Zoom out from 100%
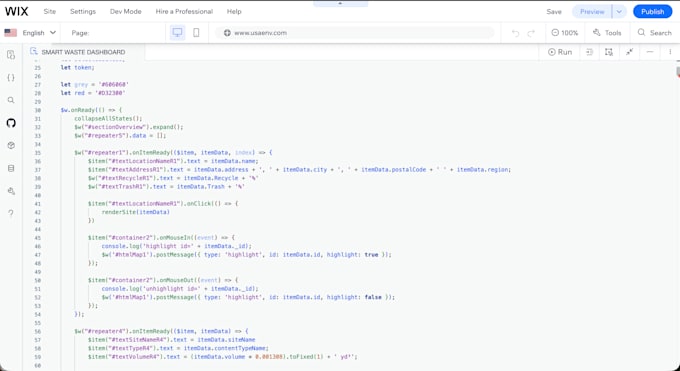The image size is (680, 371). coord(555,33)
